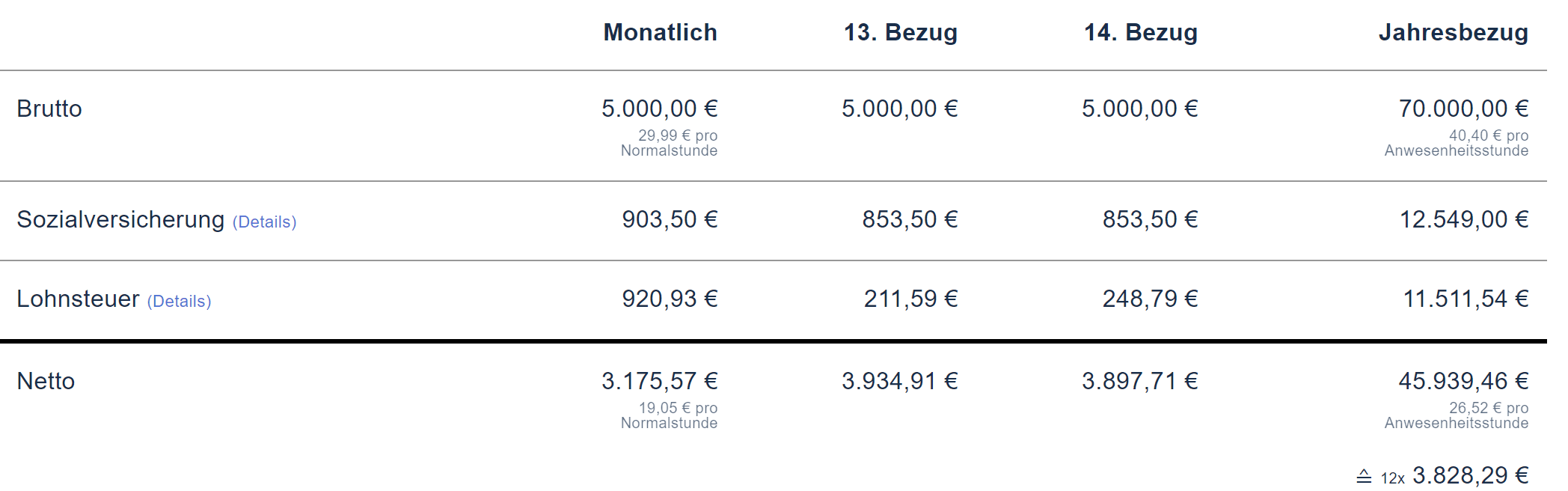Open the Lohnsteuer Details link
Screen dimensions: 1568x491
179,301
